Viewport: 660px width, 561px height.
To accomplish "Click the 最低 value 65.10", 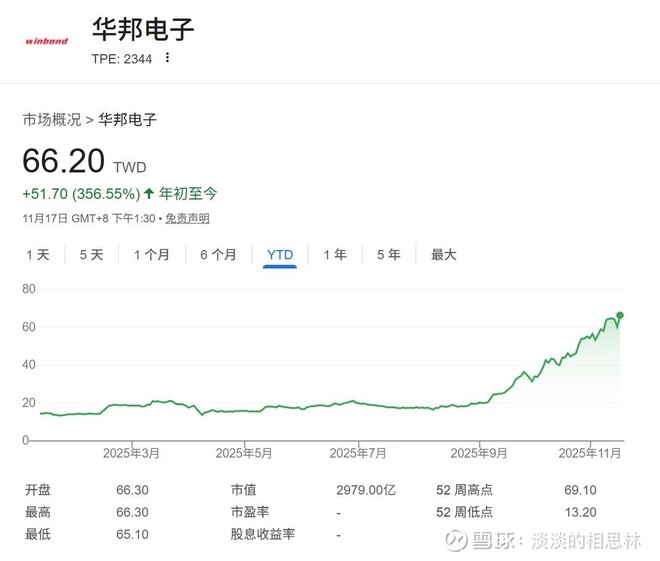I will coord(133,534).
